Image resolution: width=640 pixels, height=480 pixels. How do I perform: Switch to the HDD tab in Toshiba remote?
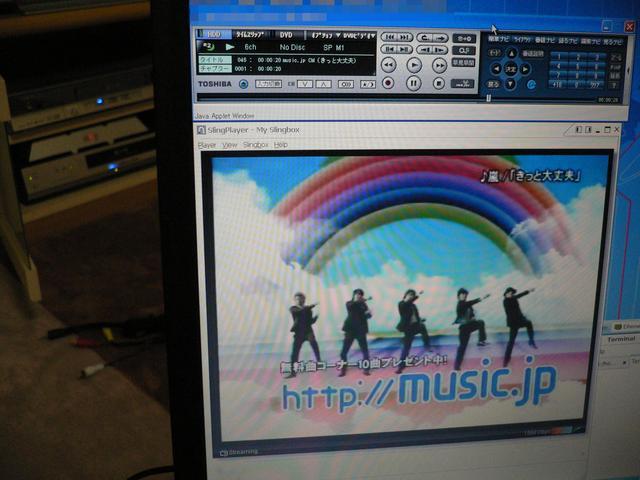point(213,35)
